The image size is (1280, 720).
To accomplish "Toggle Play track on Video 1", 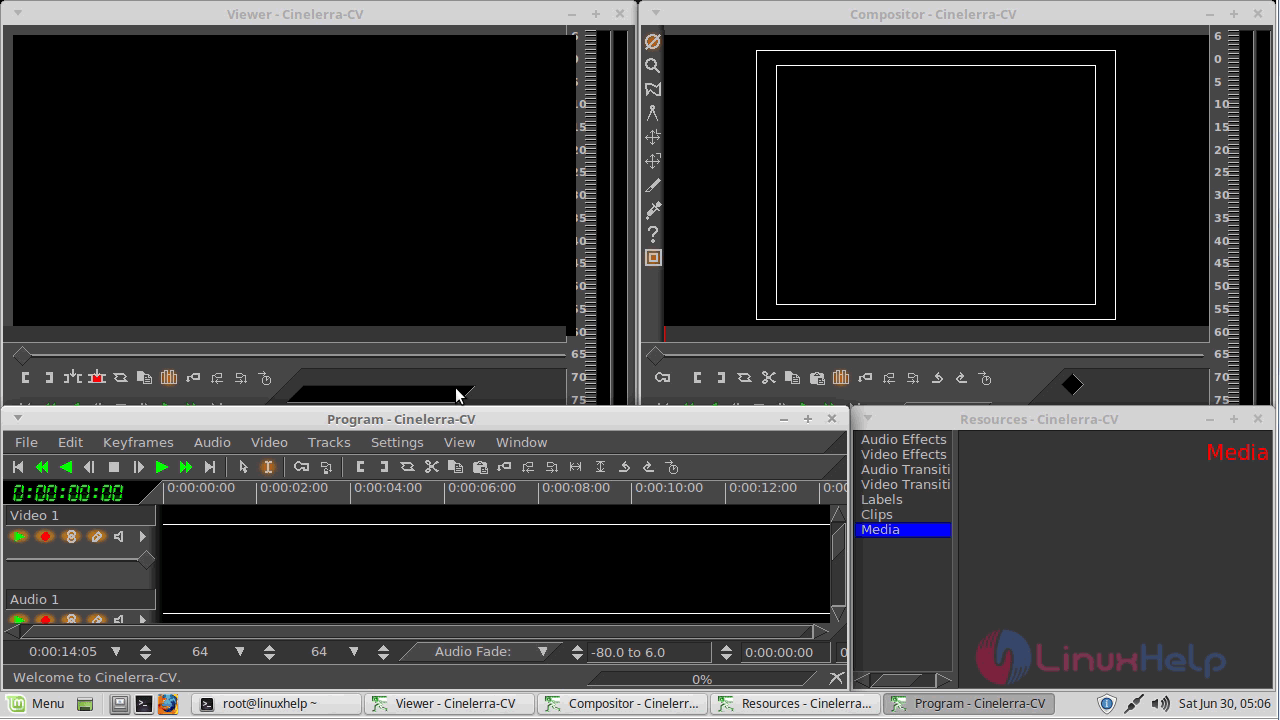I will (19, 537).
